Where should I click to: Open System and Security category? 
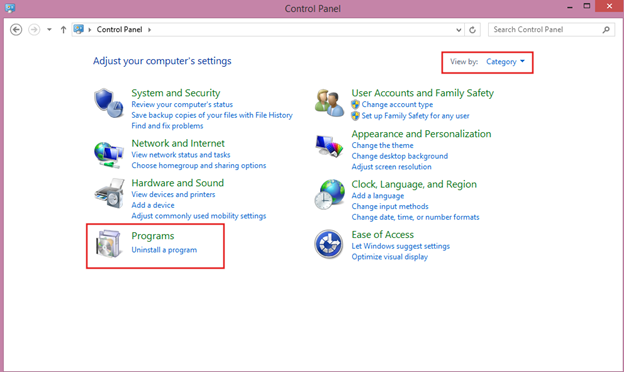pos(176,93)
